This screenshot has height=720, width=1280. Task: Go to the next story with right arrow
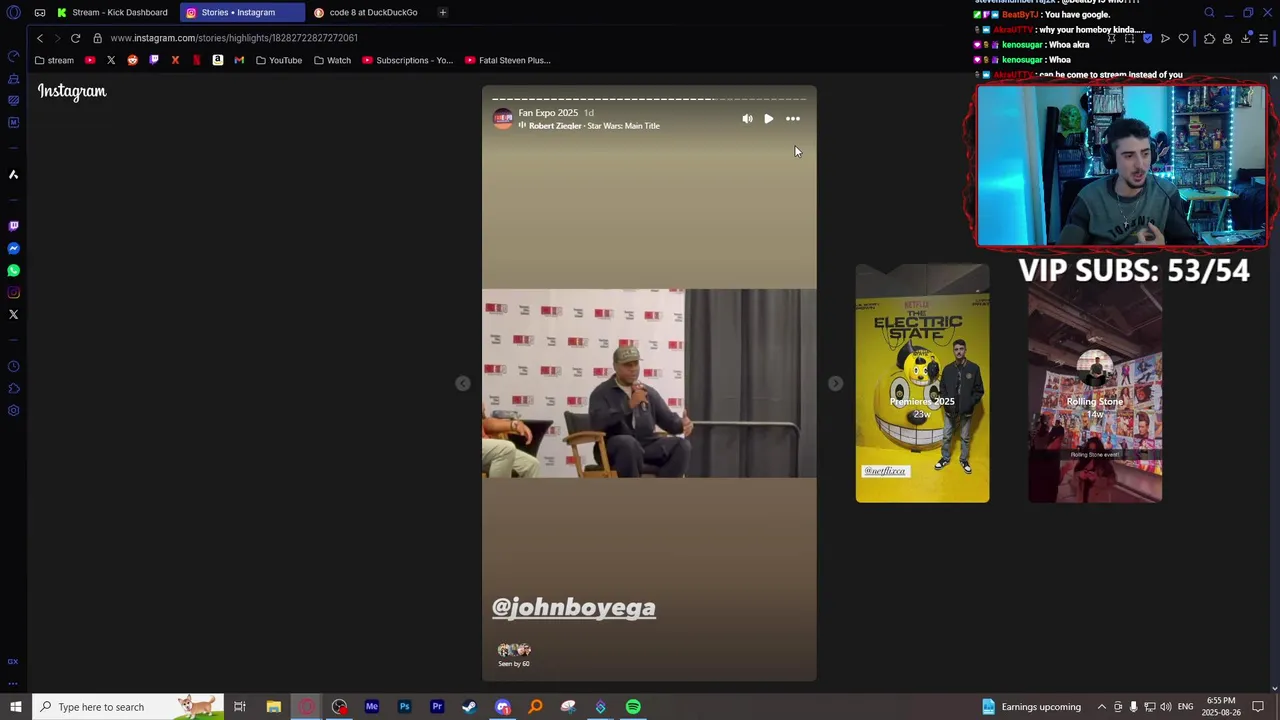pos(835,383)
